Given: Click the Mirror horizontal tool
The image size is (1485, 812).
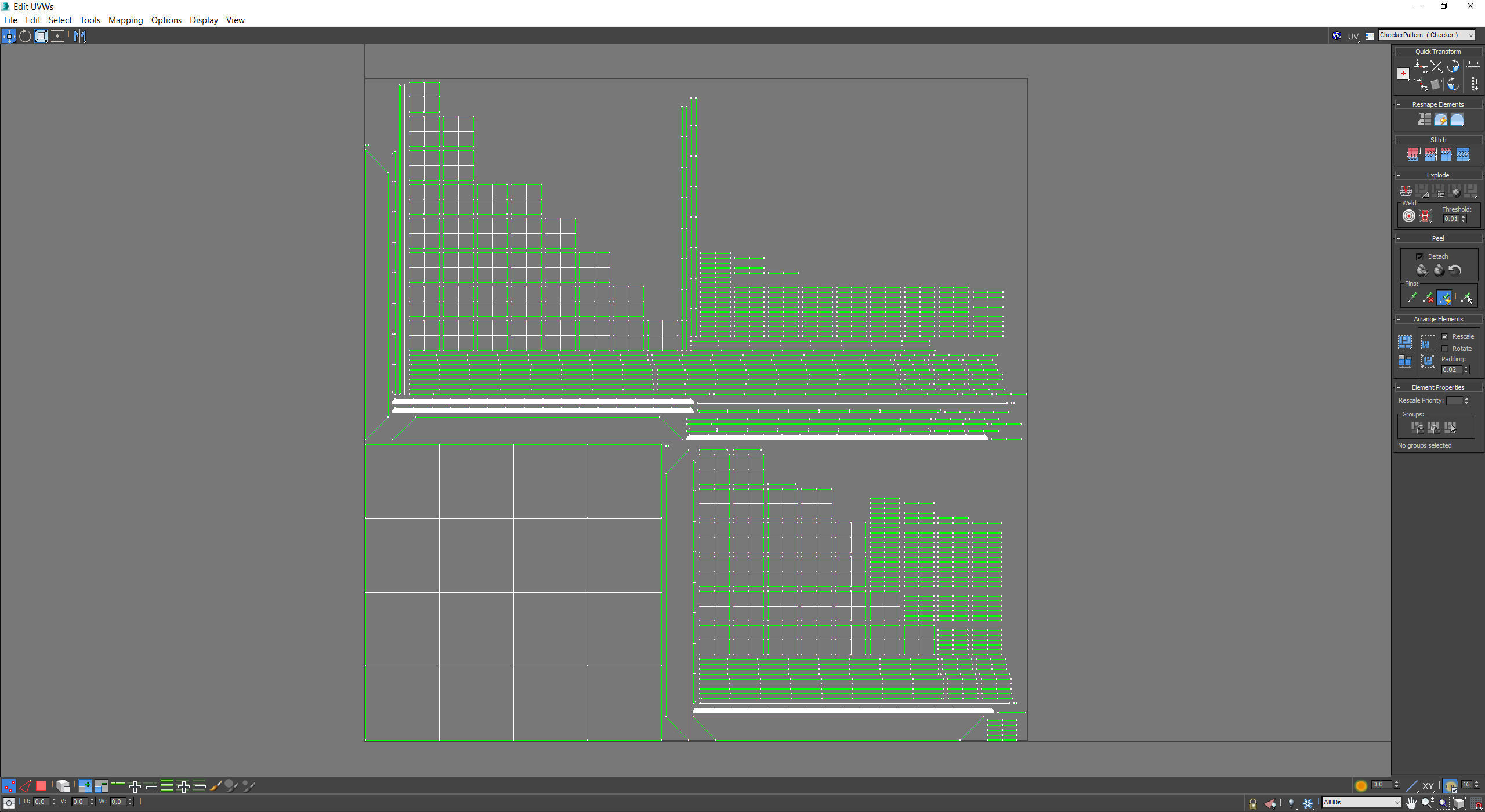Looking at the screenshot, I should tap(80, 36).
